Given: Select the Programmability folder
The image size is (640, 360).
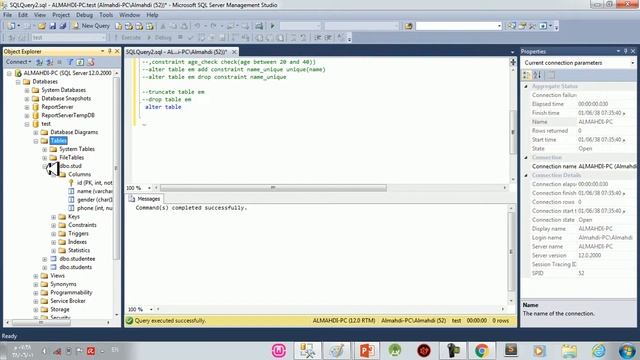Looking at the screenshot, I should 71,293.
